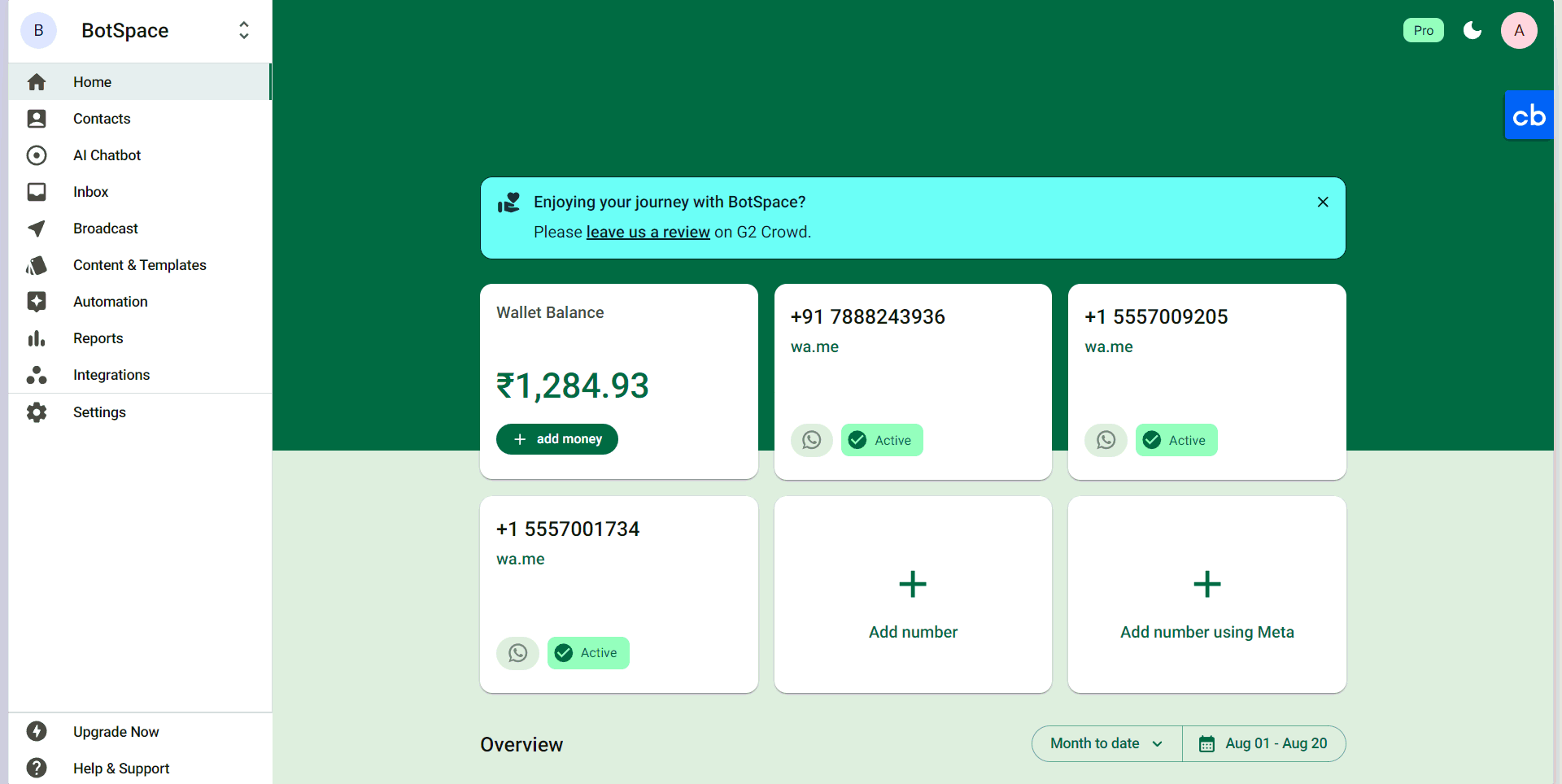Open Automation in the sidebar
Viewport: 1562px width, 784px height.
[x=140, y=302]
